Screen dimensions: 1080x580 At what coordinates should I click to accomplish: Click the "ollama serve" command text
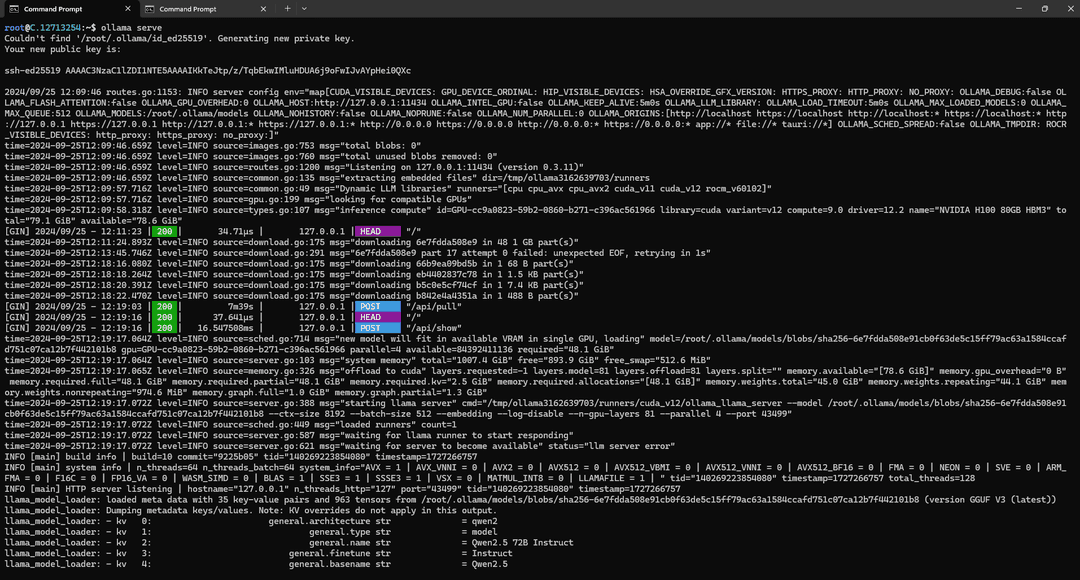(x=130, y=27)
